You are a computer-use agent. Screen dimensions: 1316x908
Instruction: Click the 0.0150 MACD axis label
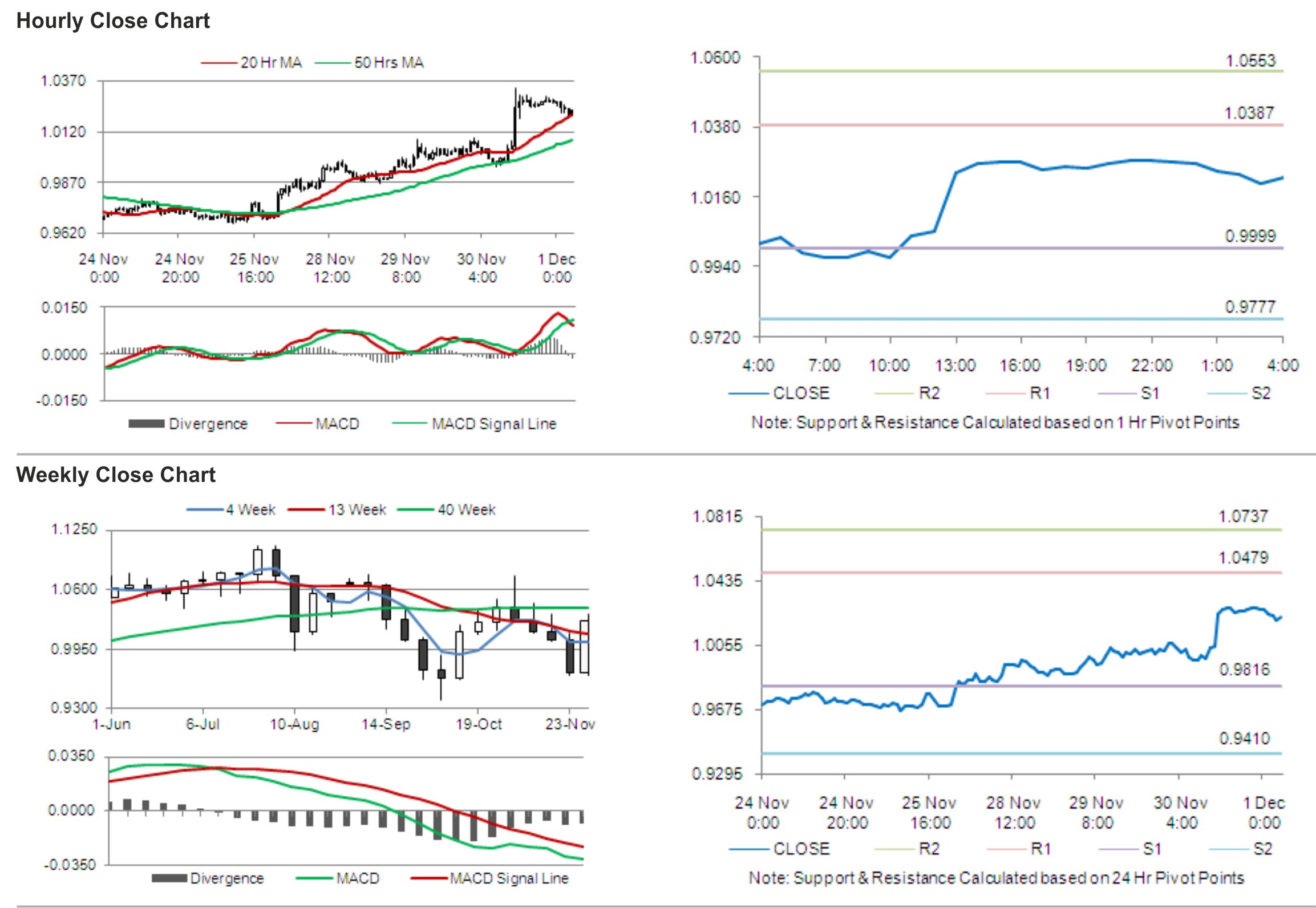64,308
